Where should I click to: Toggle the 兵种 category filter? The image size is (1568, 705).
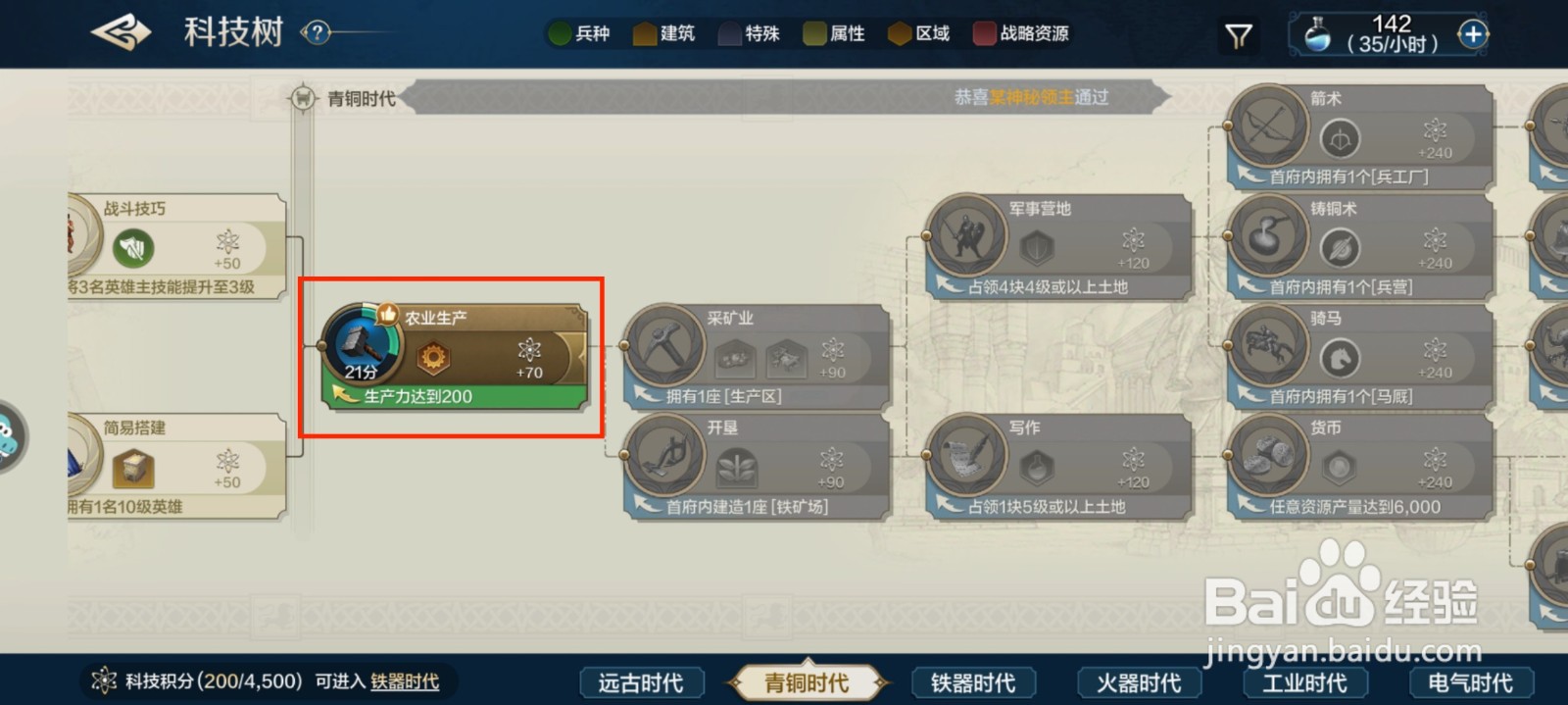point(579,33)
